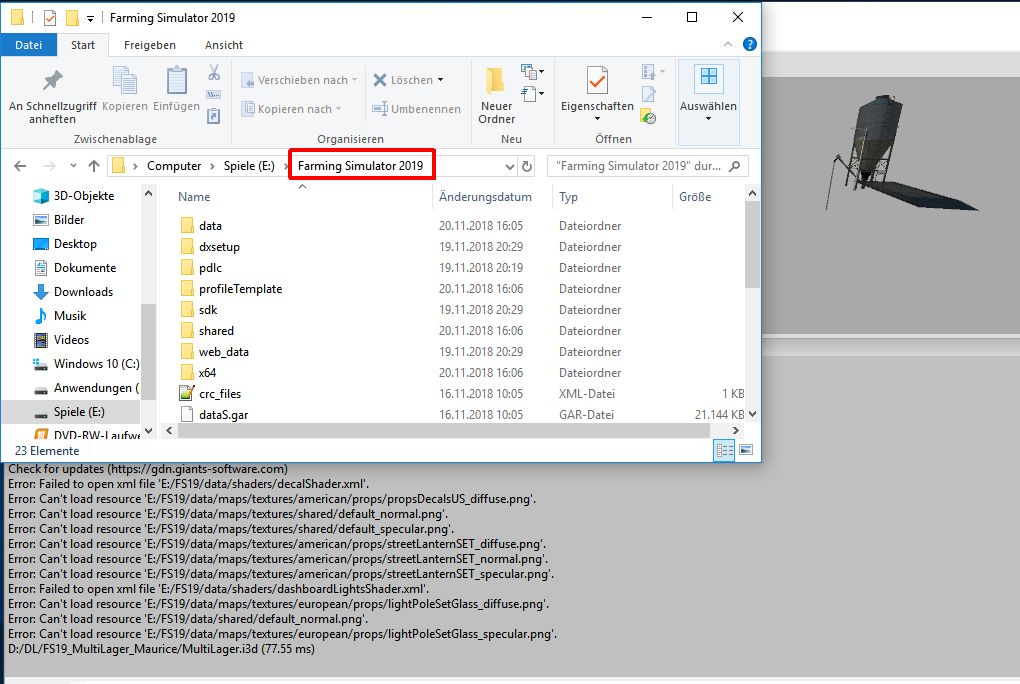
Task: Open the address bar history dropdown
Action: pos(509,167)
